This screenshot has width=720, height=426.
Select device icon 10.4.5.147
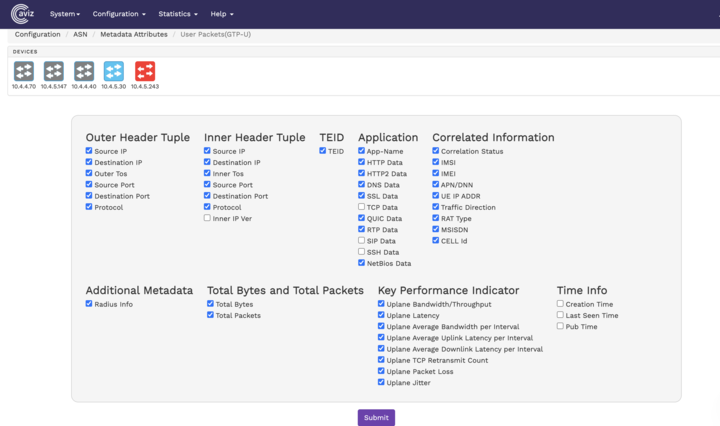[54, 71]
